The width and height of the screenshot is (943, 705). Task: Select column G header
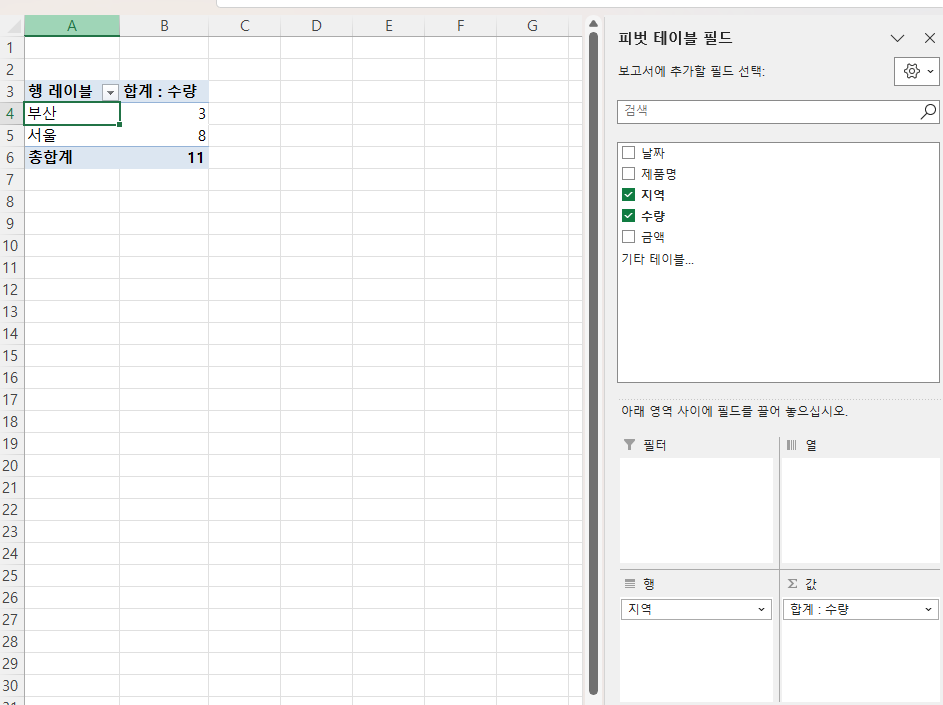click(x=532, y=26)
